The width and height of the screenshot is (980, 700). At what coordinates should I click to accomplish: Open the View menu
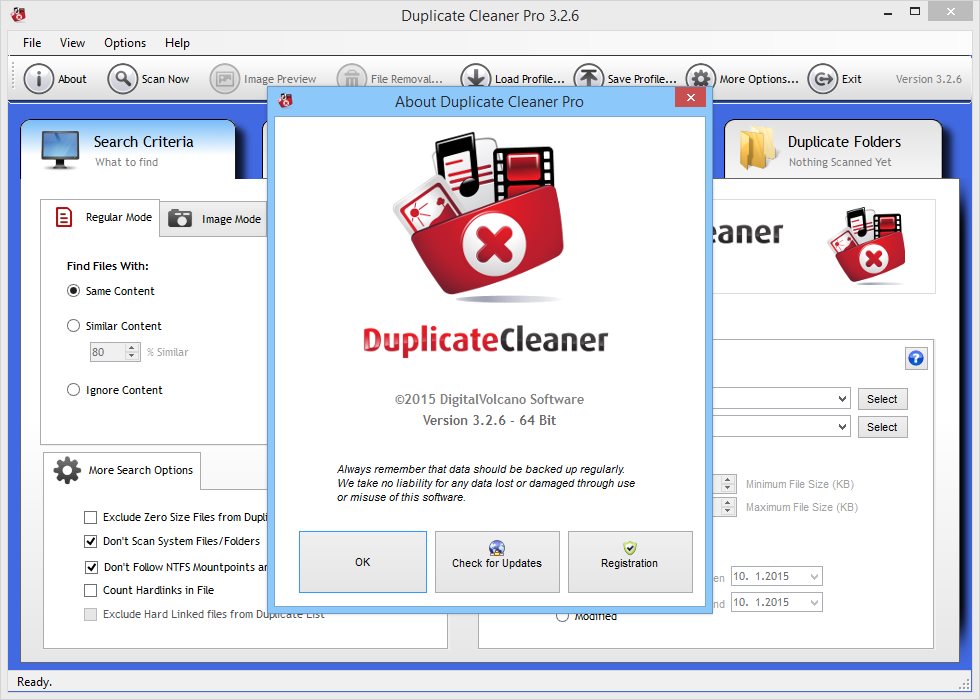[72, 42]
